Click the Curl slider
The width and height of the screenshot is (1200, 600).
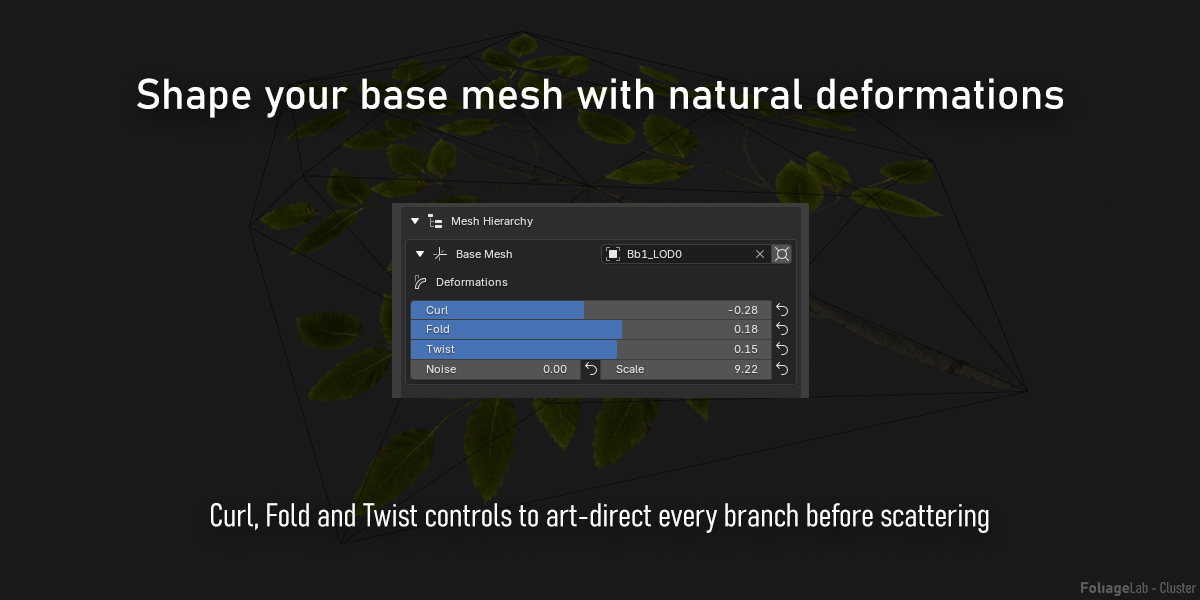point(591,310)
